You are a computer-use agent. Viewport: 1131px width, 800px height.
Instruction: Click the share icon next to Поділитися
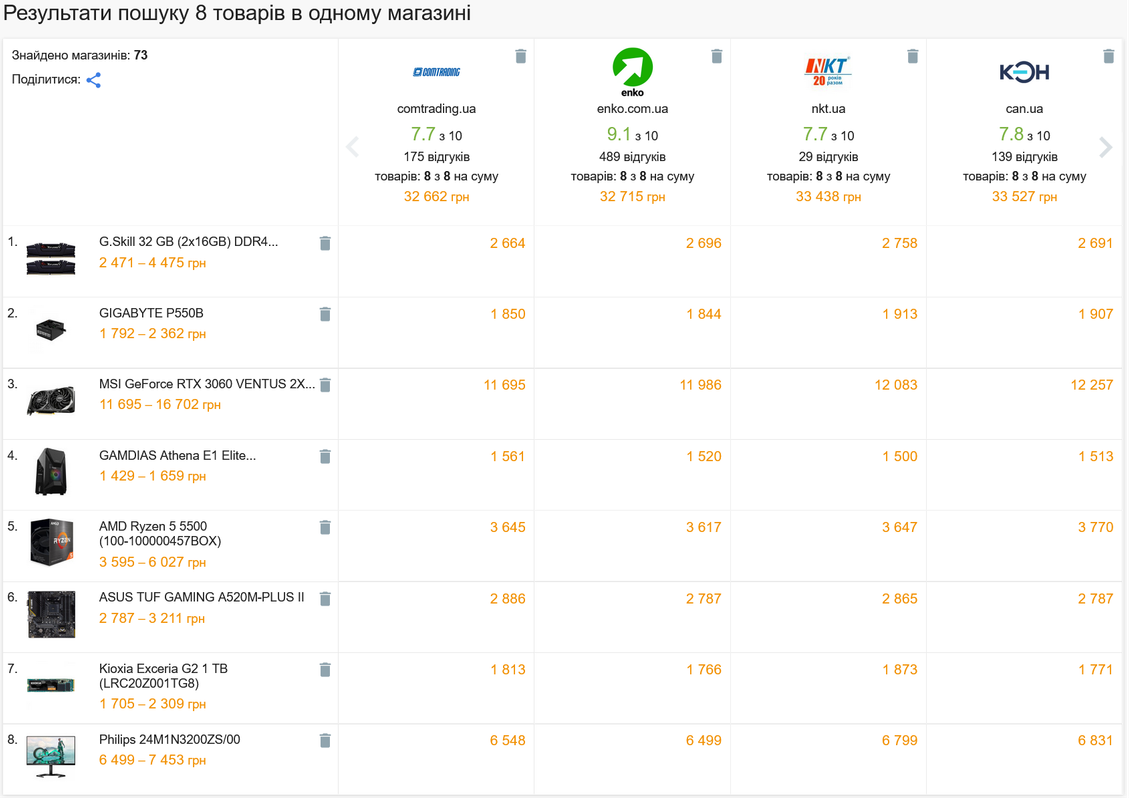(94, 80)
